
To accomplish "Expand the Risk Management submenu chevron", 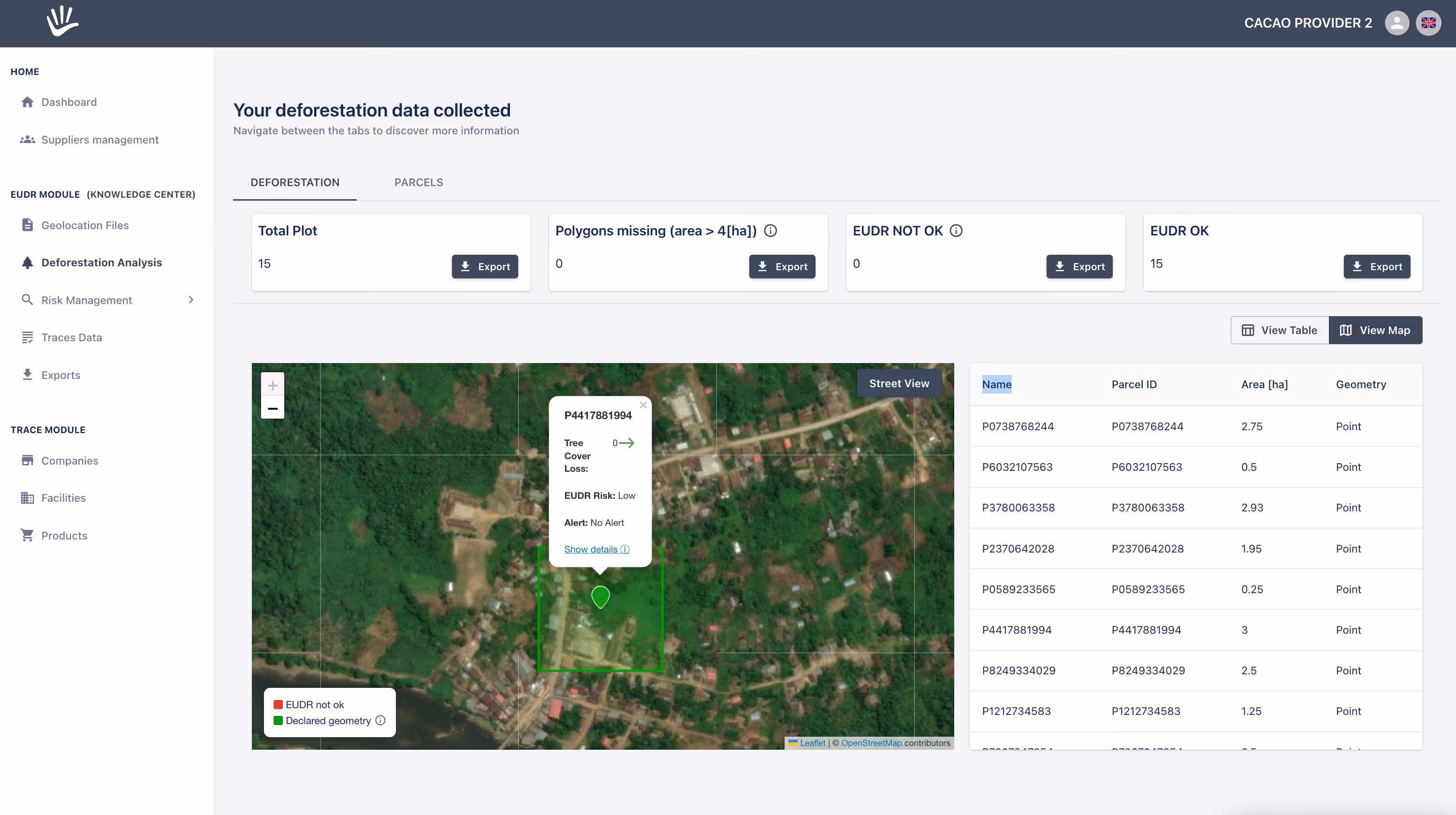I will click(x=191, y=300).
